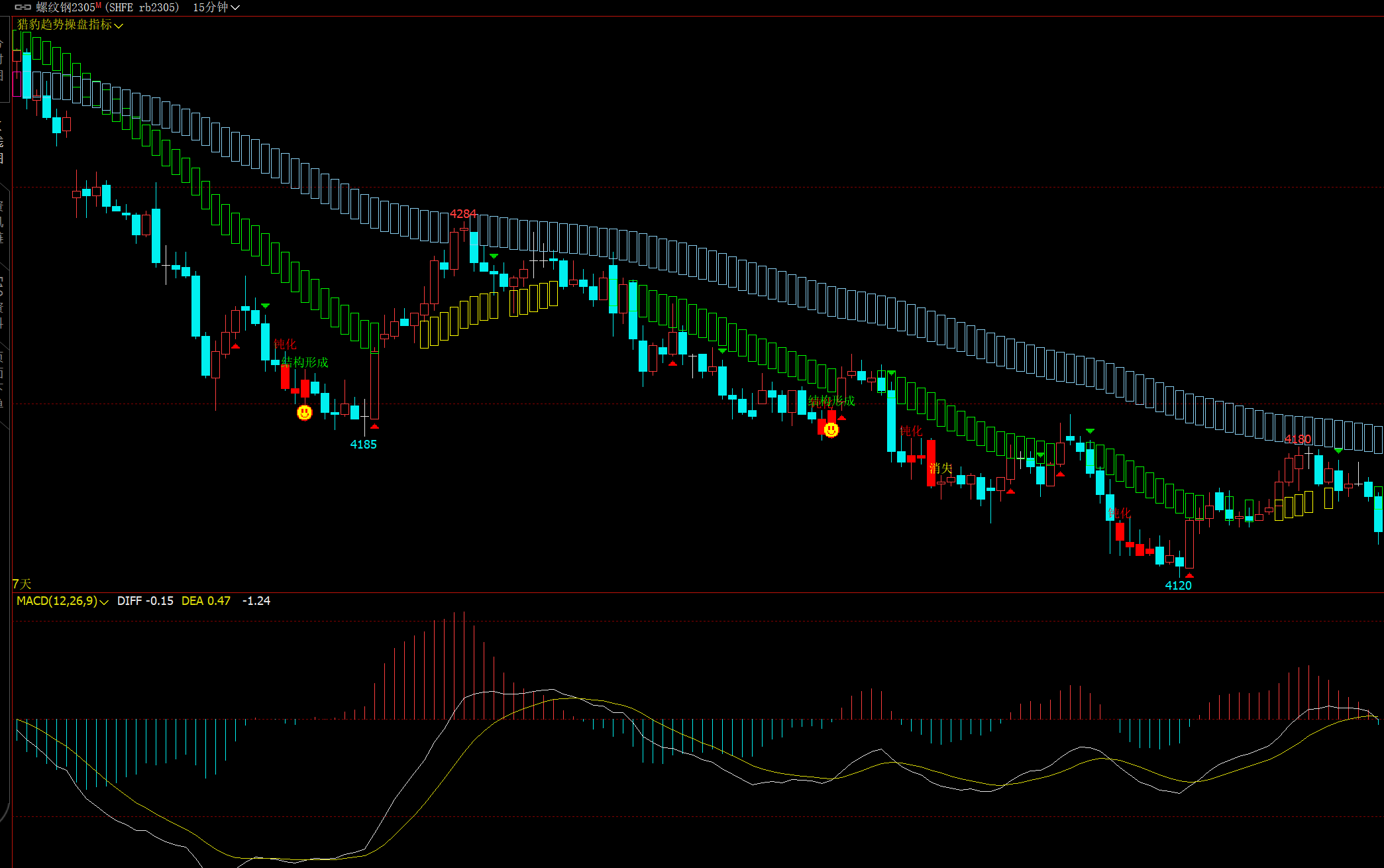Click the first red 钝化 signal label
This screenshot has height=868, width=1384.
point(285,344)
